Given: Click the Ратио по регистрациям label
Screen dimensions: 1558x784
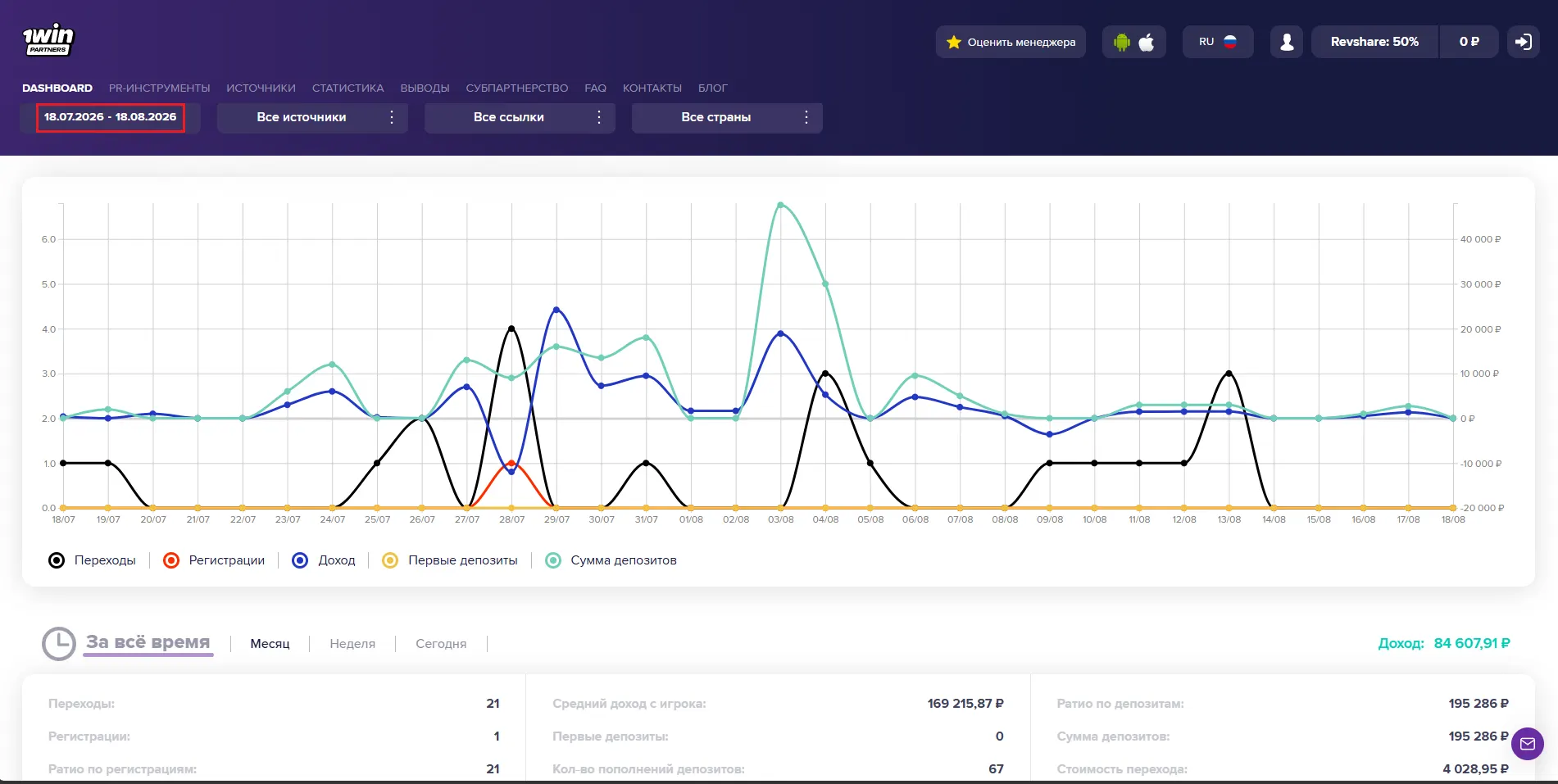Looking at the screenshot, I should [x=123, y=769].
